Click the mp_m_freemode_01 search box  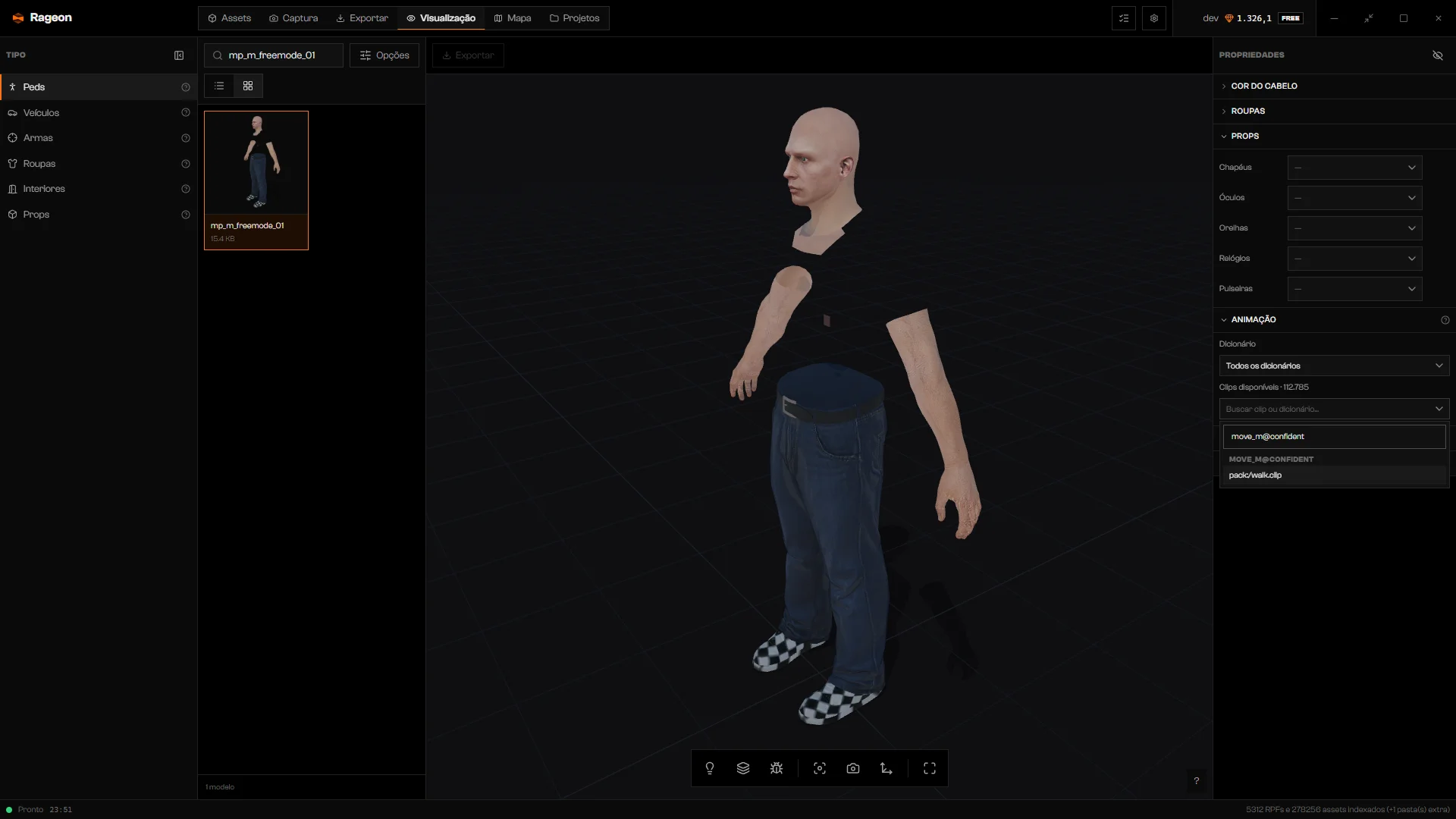(273, 55)
